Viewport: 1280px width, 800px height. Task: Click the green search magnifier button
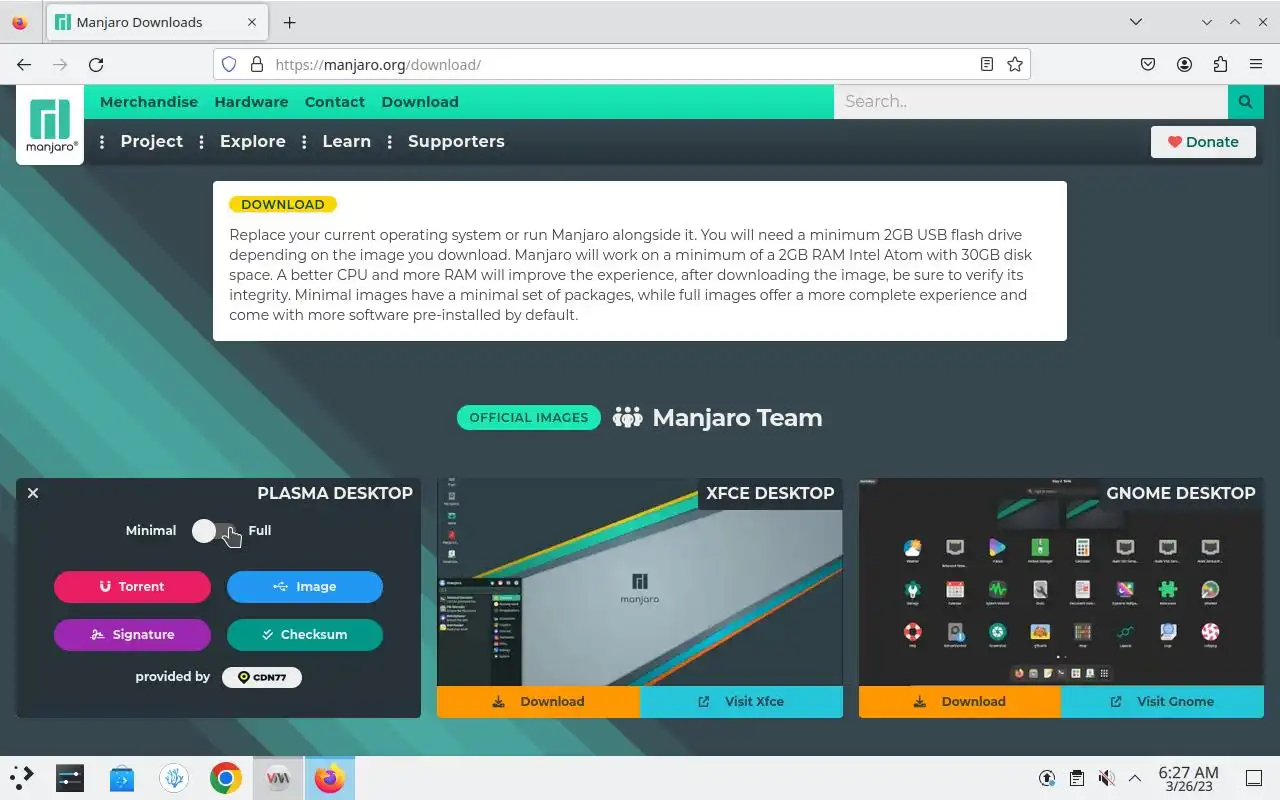[1245, 101]
